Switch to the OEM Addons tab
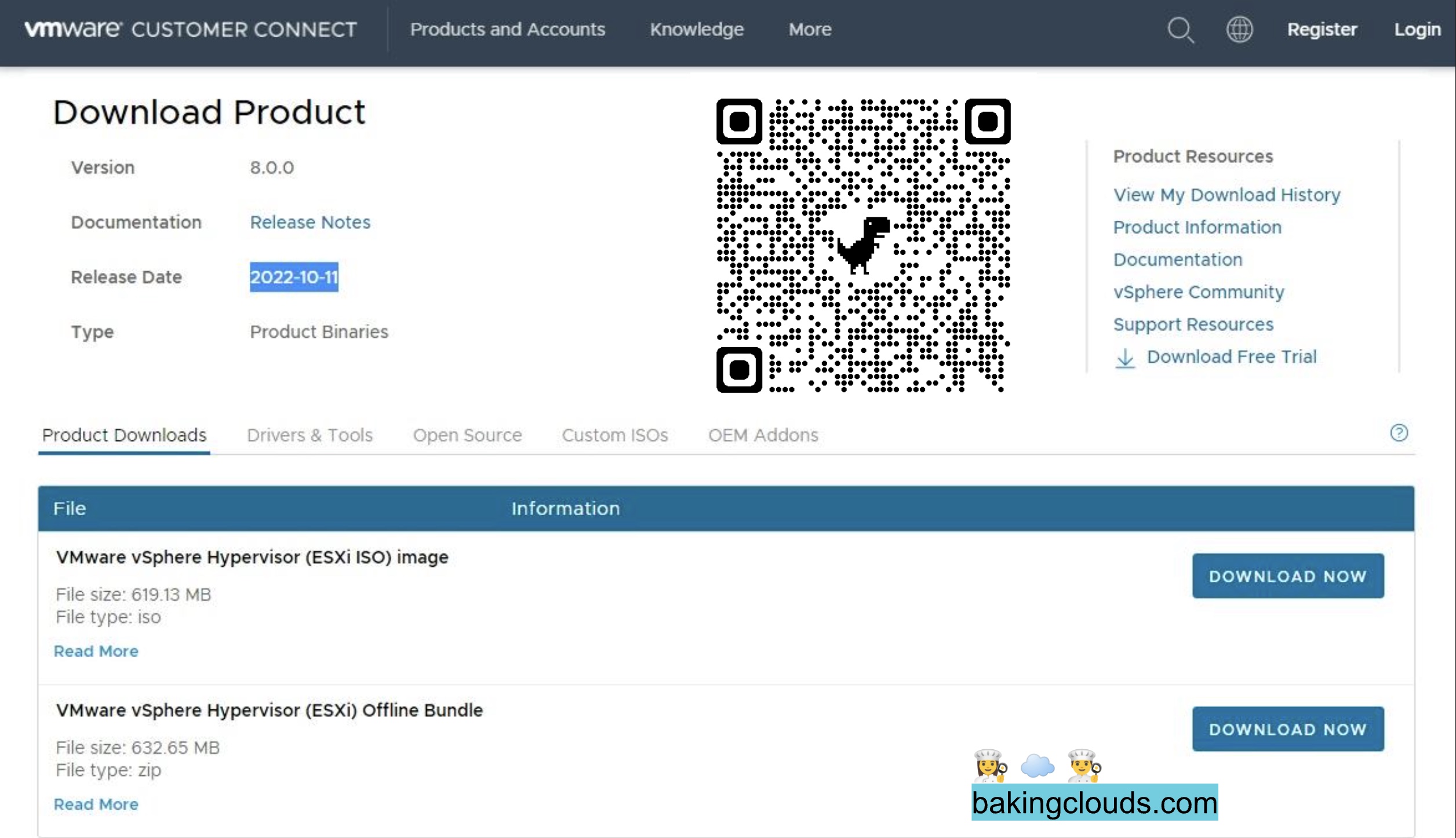Image resolution: width=1456 pixels, height=838 pixels. [763, 435]
